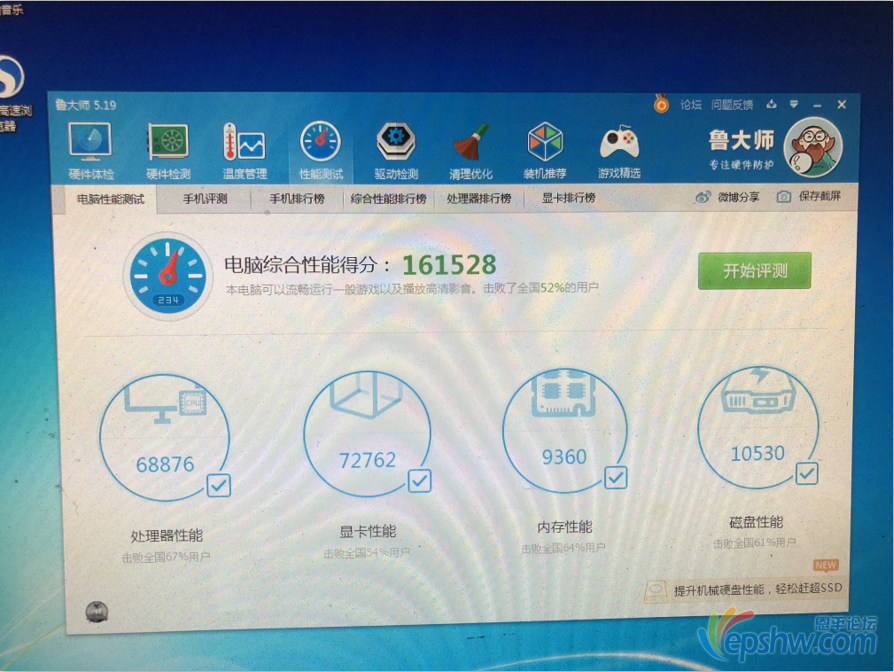Open 清理优化 cleanup broom icon
This screenshot has width=894, height=672.
pos(470,141)
